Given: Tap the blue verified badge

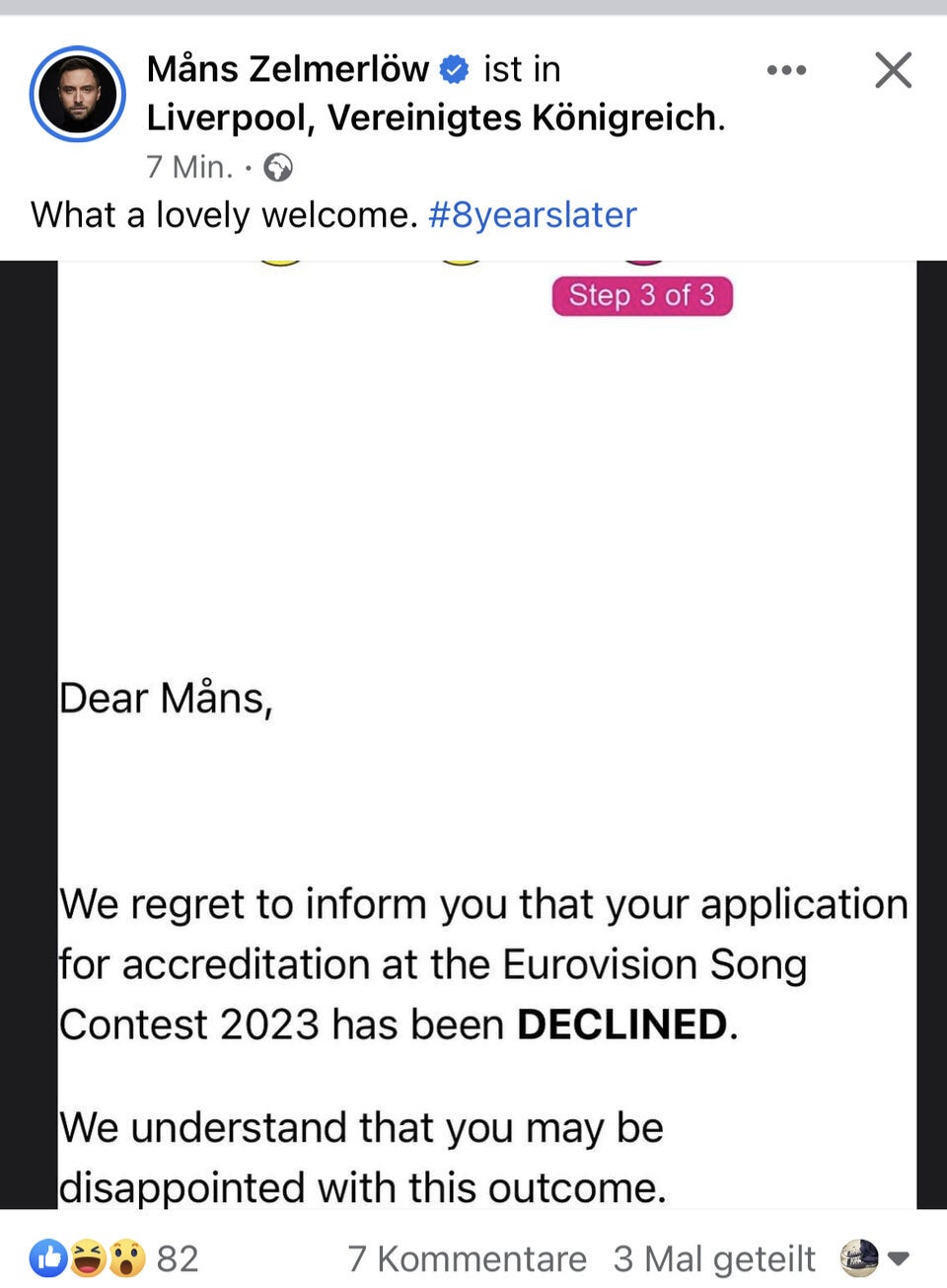Looking at the screenshot, I should tap(454, 70).
